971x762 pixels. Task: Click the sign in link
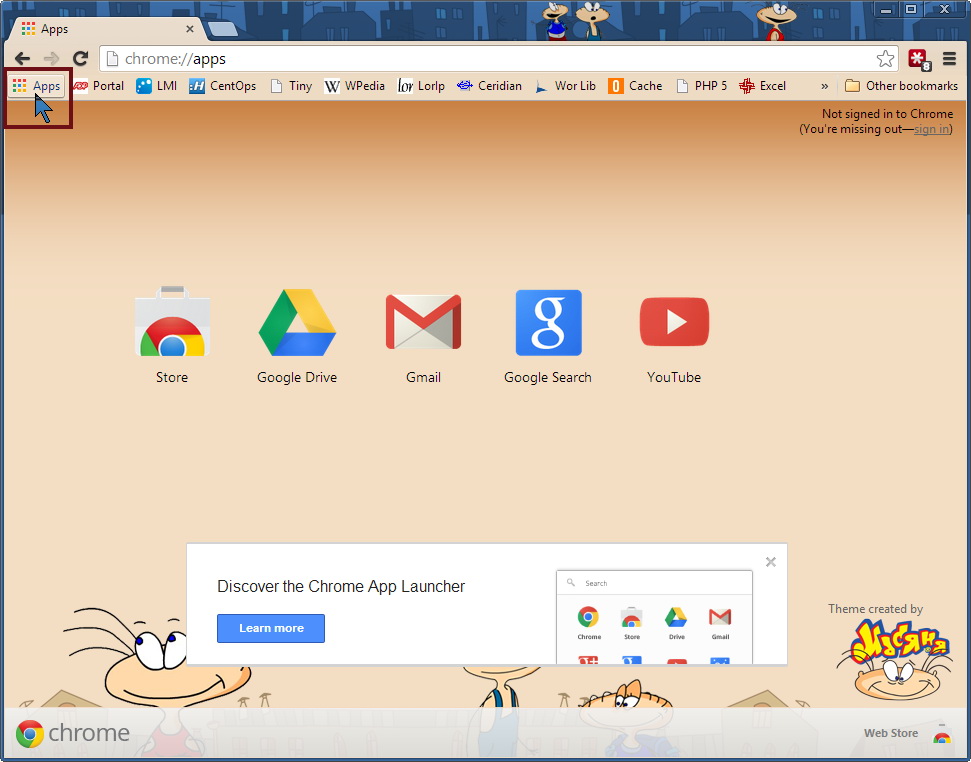click(931, 129)
